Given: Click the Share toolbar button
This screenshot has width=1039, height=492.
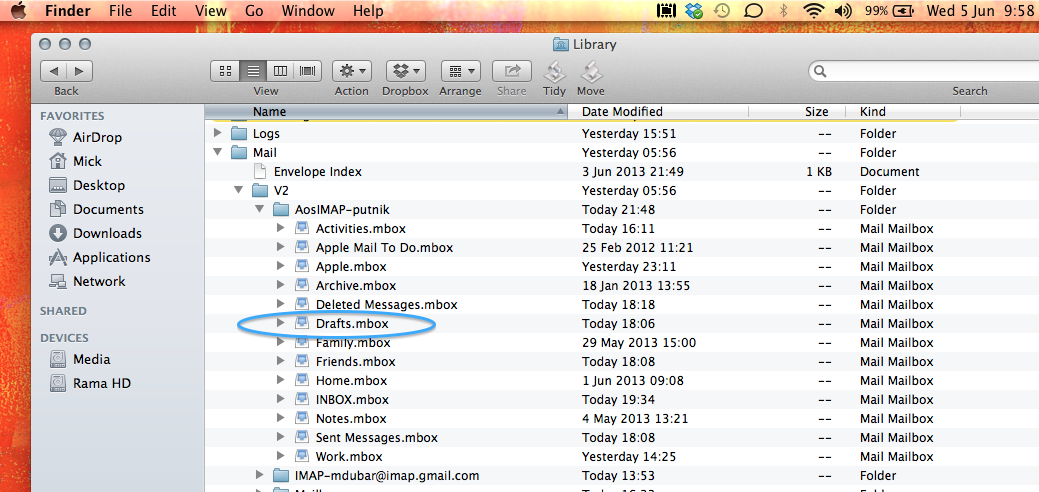Looking at the screenshot, I should (512, 70).
